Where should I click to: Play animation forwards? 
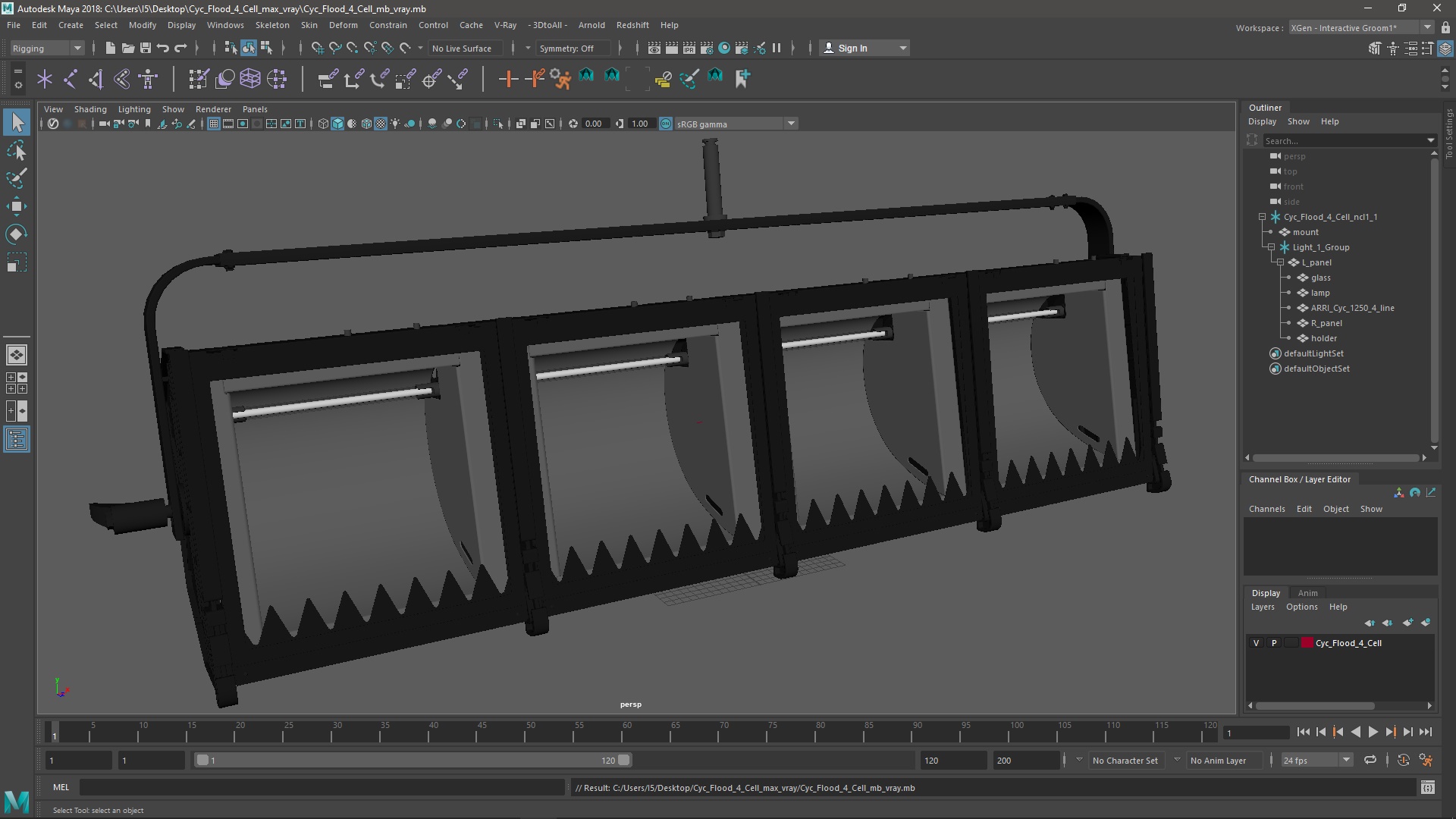click(x=1373, y=732)
